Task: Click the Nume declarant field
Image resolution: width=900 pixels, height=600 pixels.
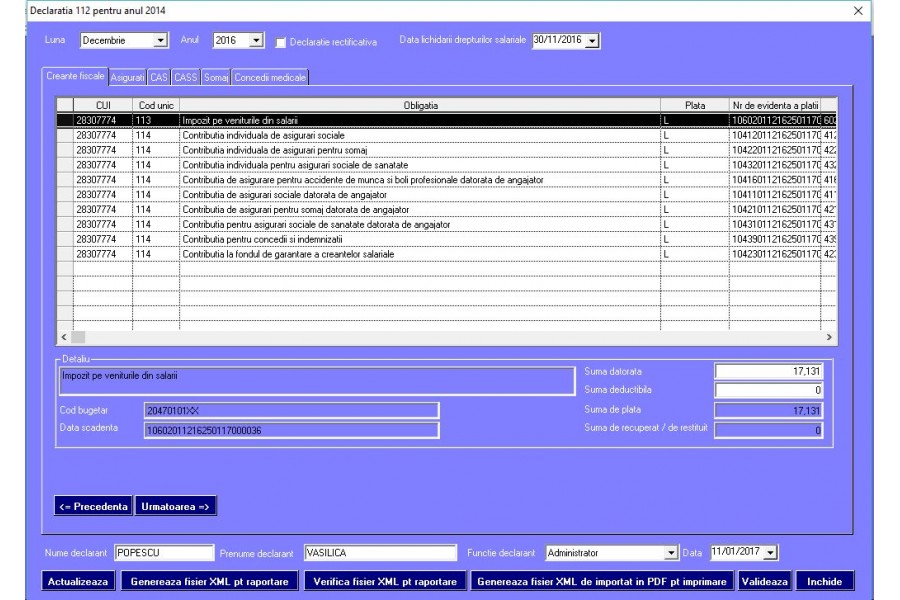Action: [164, 552]
